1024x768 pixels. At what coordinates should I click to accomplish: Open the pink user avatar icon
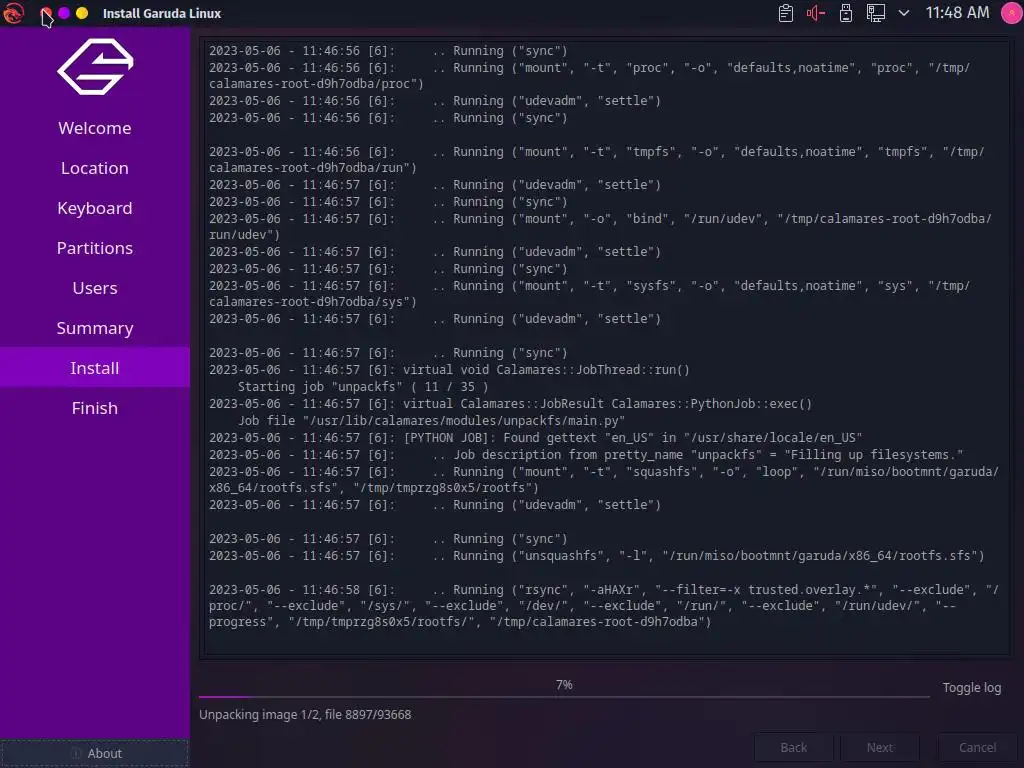pos(1011,13)
